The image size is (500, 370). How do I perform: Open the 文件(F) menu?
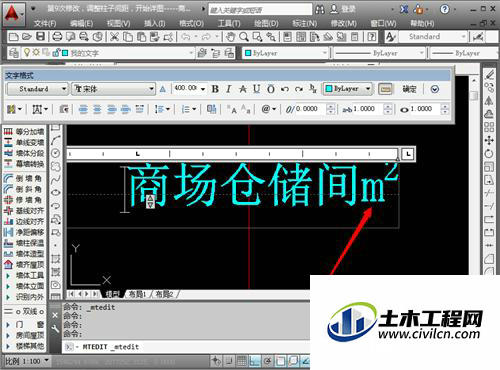[45, 23]
